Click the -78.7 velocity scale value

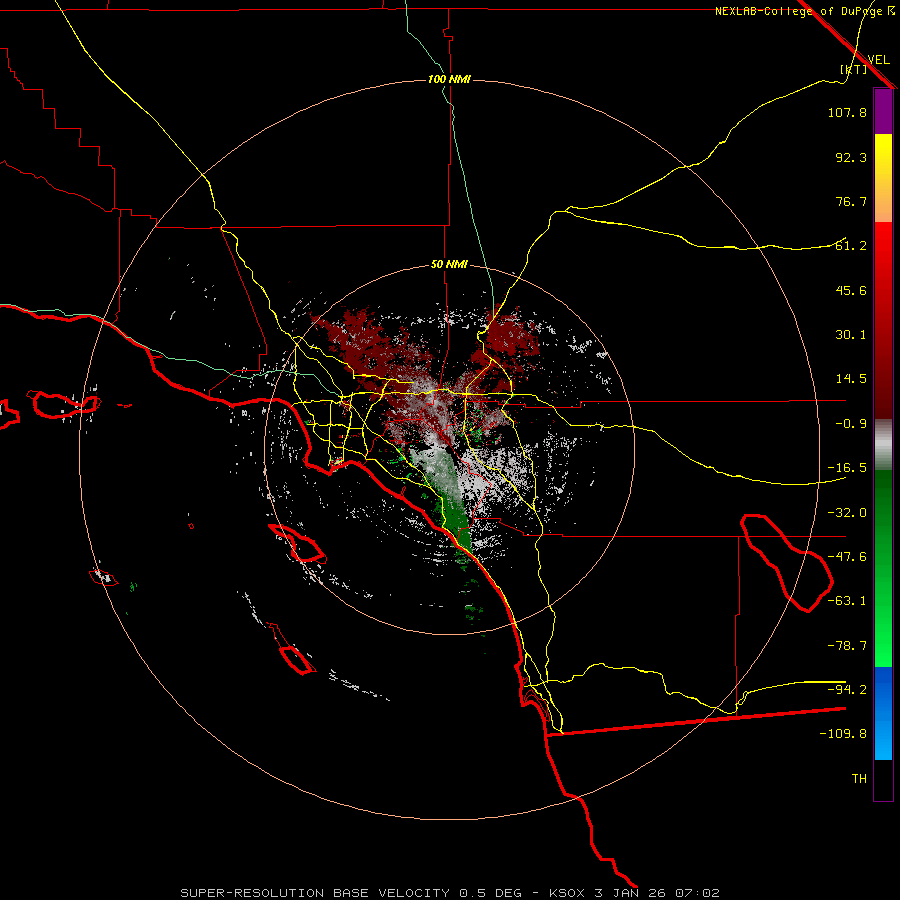[x=847, y=646]
